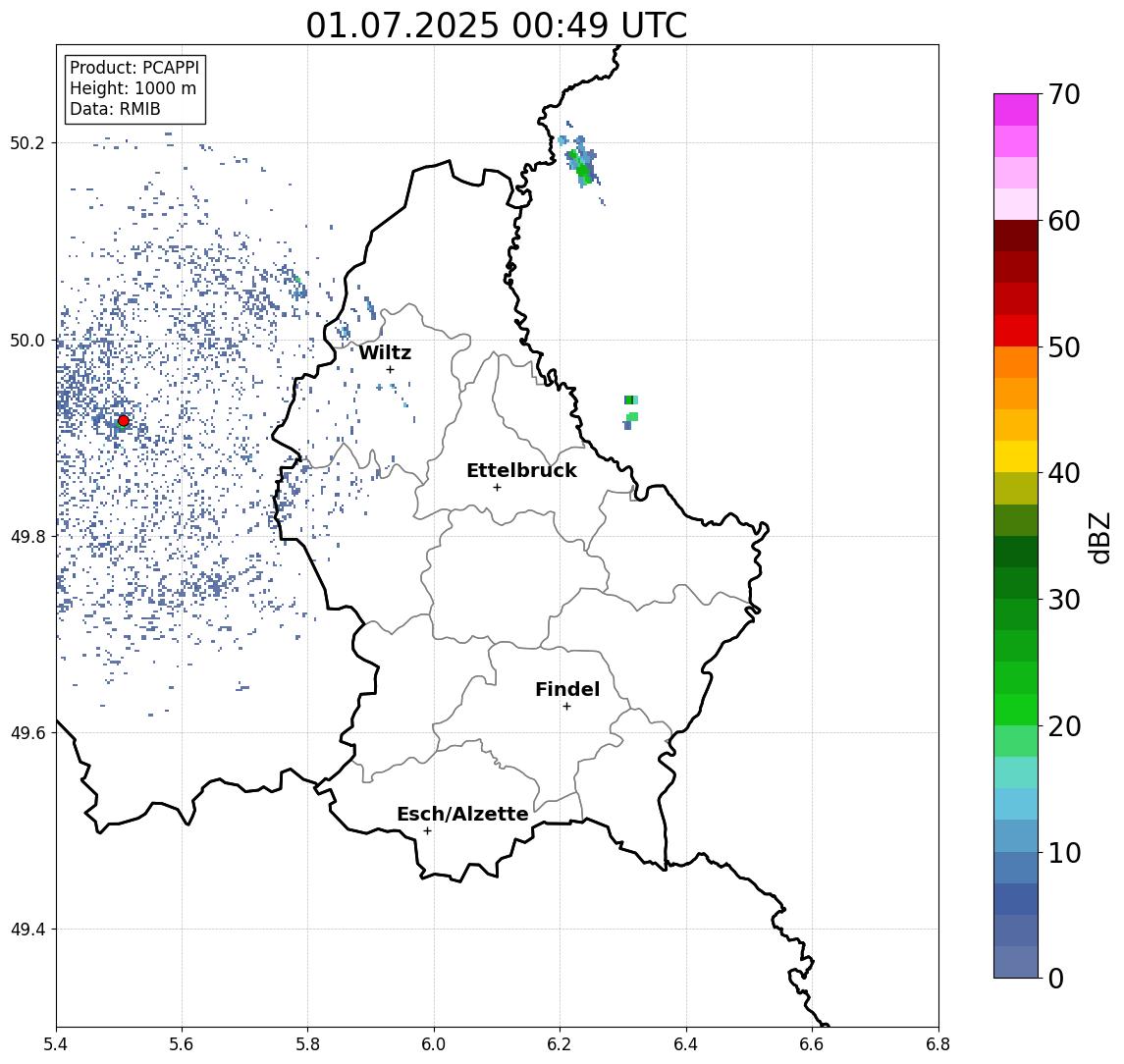Screen dimensions: 1124x1064
Task: Click the red radar location dot
Action: click(x=124, y=420)
